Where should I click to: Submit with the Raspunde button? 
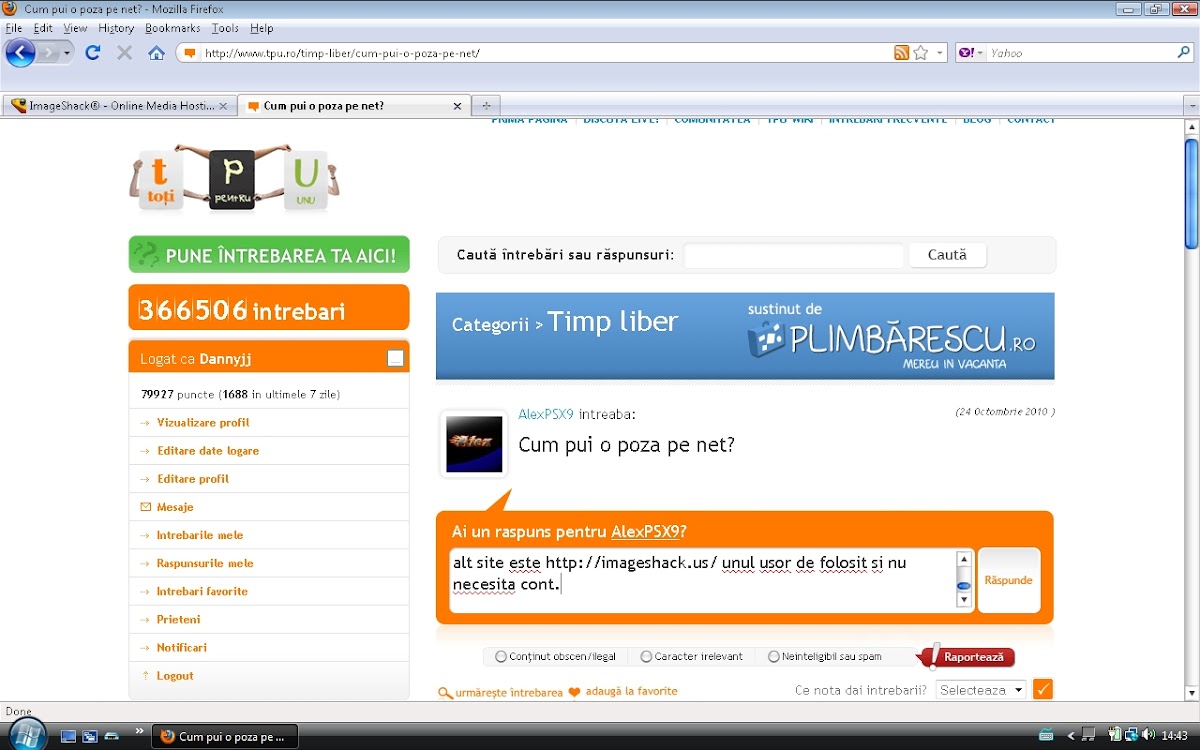pyautogui.click(x=1008, y=580)
